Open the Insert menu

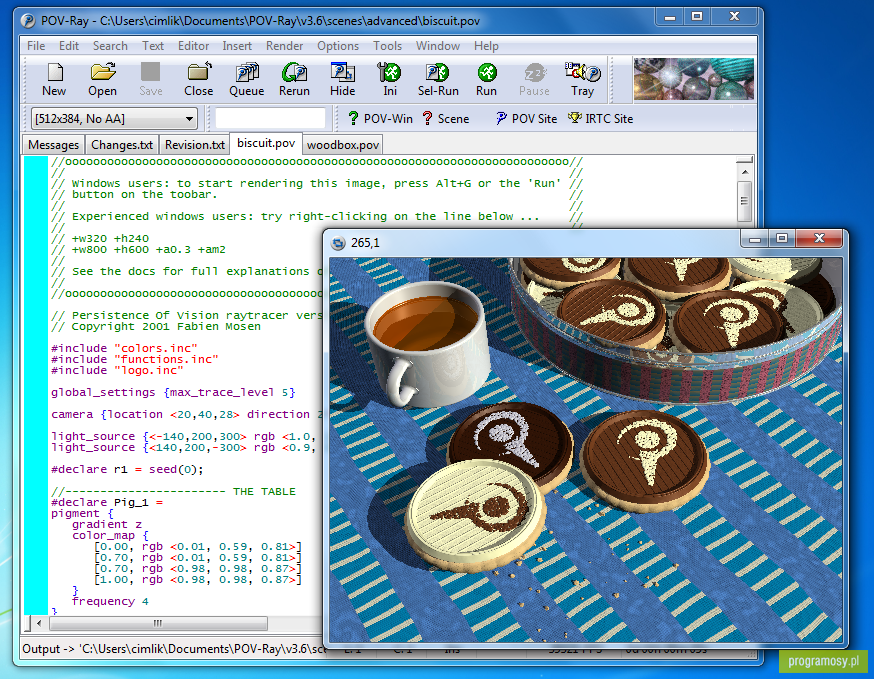click(x=237, y=46)
